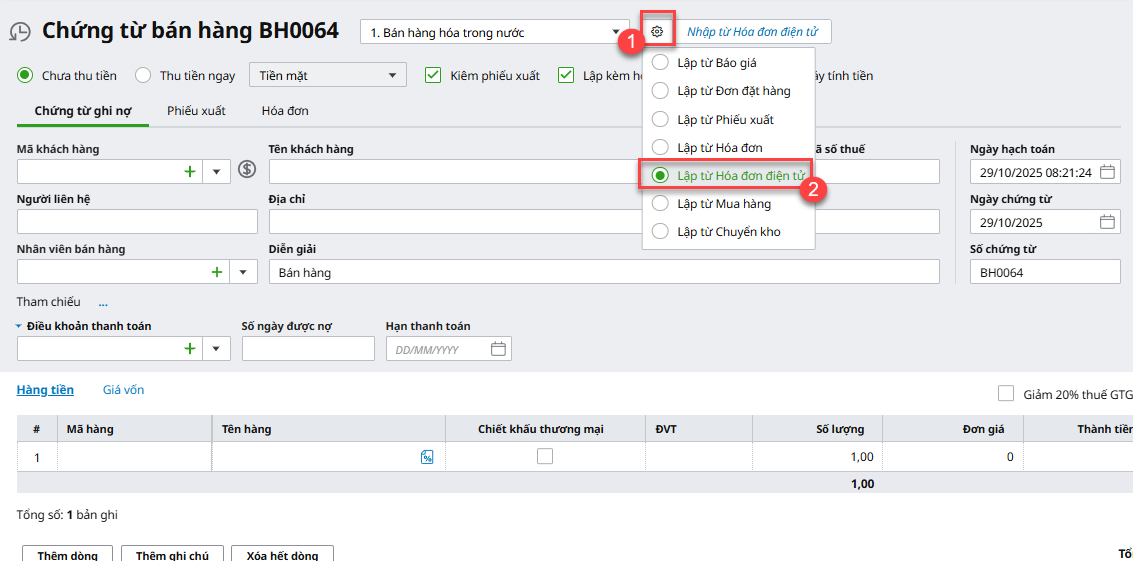Toggle Kiêm phiếu xuất checkbox
Viewport: 1133px width, 561px height.
433,75
